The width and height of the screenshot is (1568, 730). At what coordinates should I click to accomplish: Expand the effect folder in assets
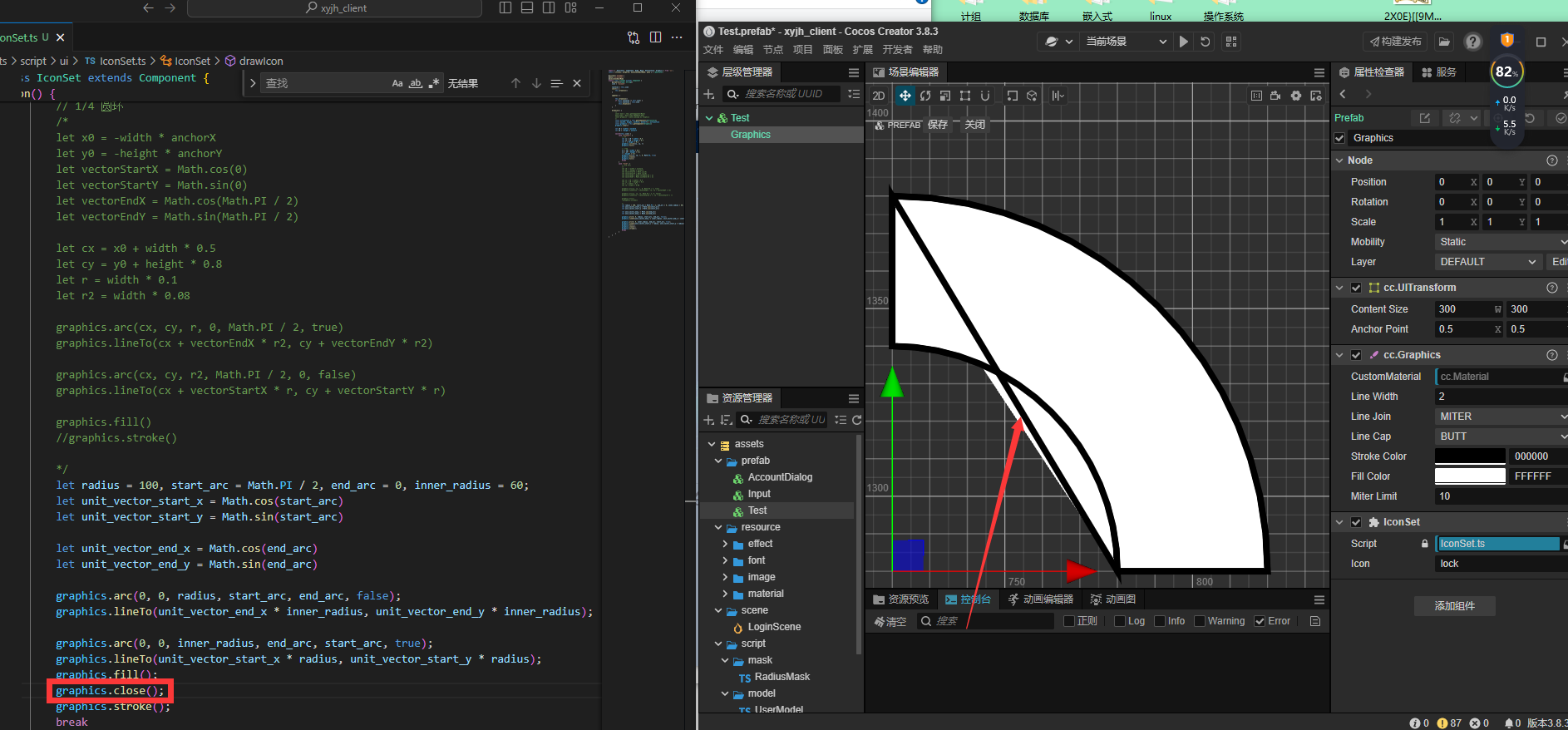tap(725, 544)
